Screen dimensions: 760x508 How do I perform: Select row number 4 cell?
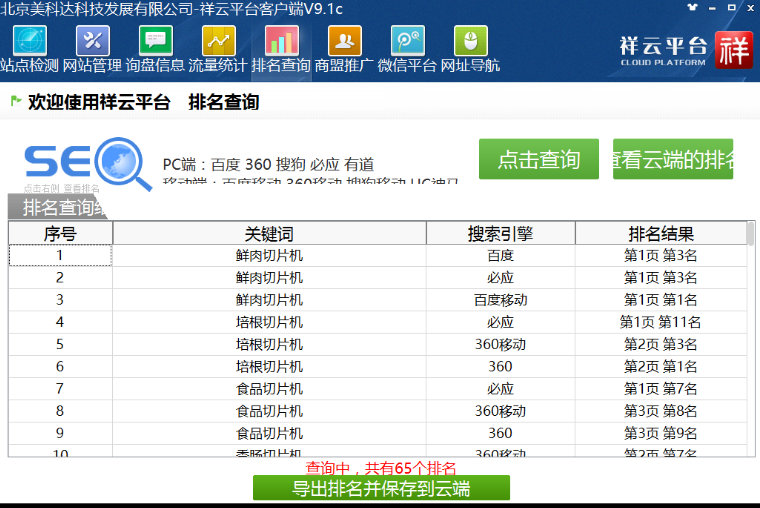61,322
